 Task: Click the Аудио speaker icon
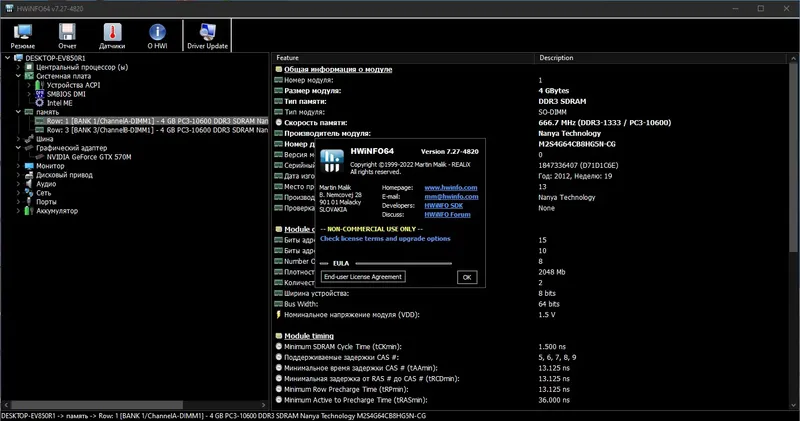pyautogui.click(x=29, y=184)
